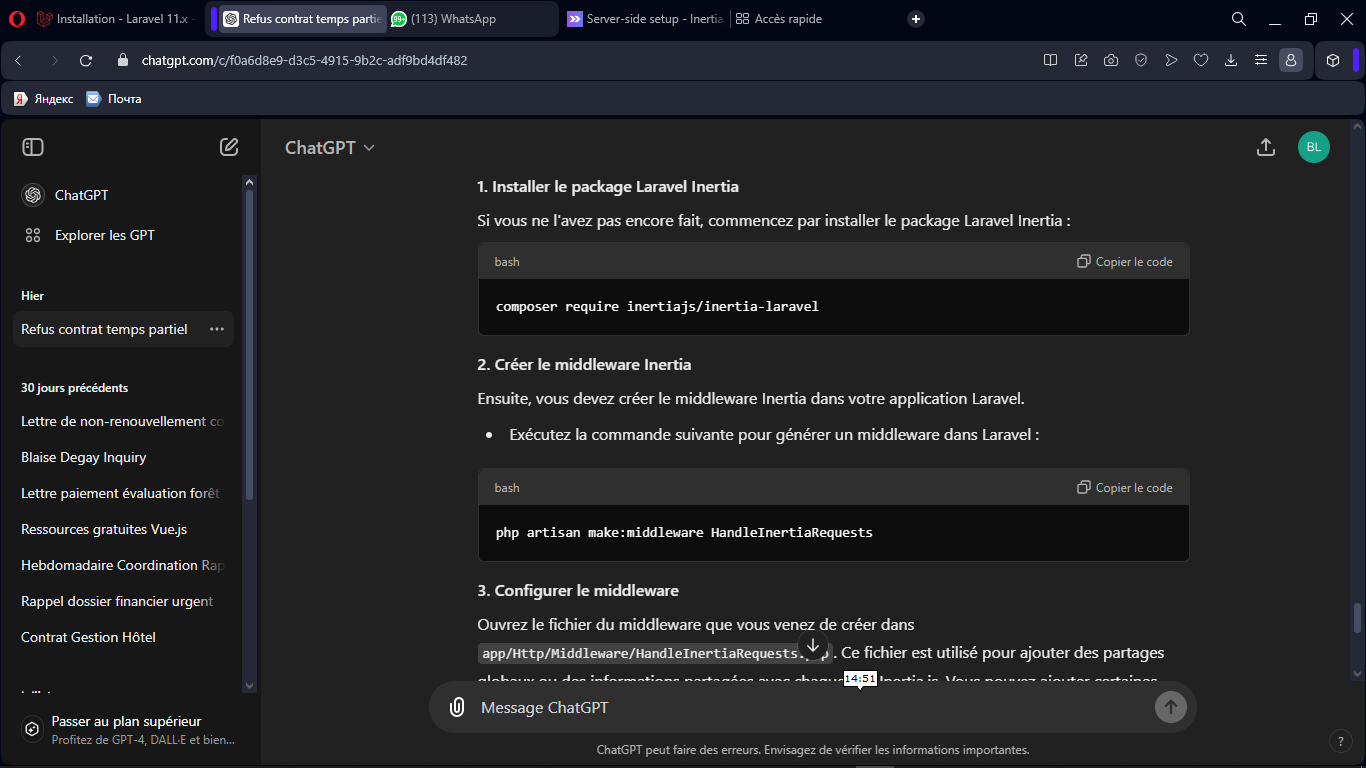Click the share conversation upload icon
The image size is (1366, 768).
pyautogui.click(x=1265, y=147)
